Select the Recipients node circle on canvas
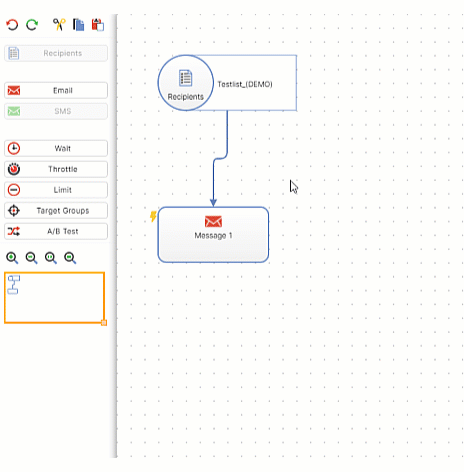This screenshot has height=472, width=464. coord(186,83)
